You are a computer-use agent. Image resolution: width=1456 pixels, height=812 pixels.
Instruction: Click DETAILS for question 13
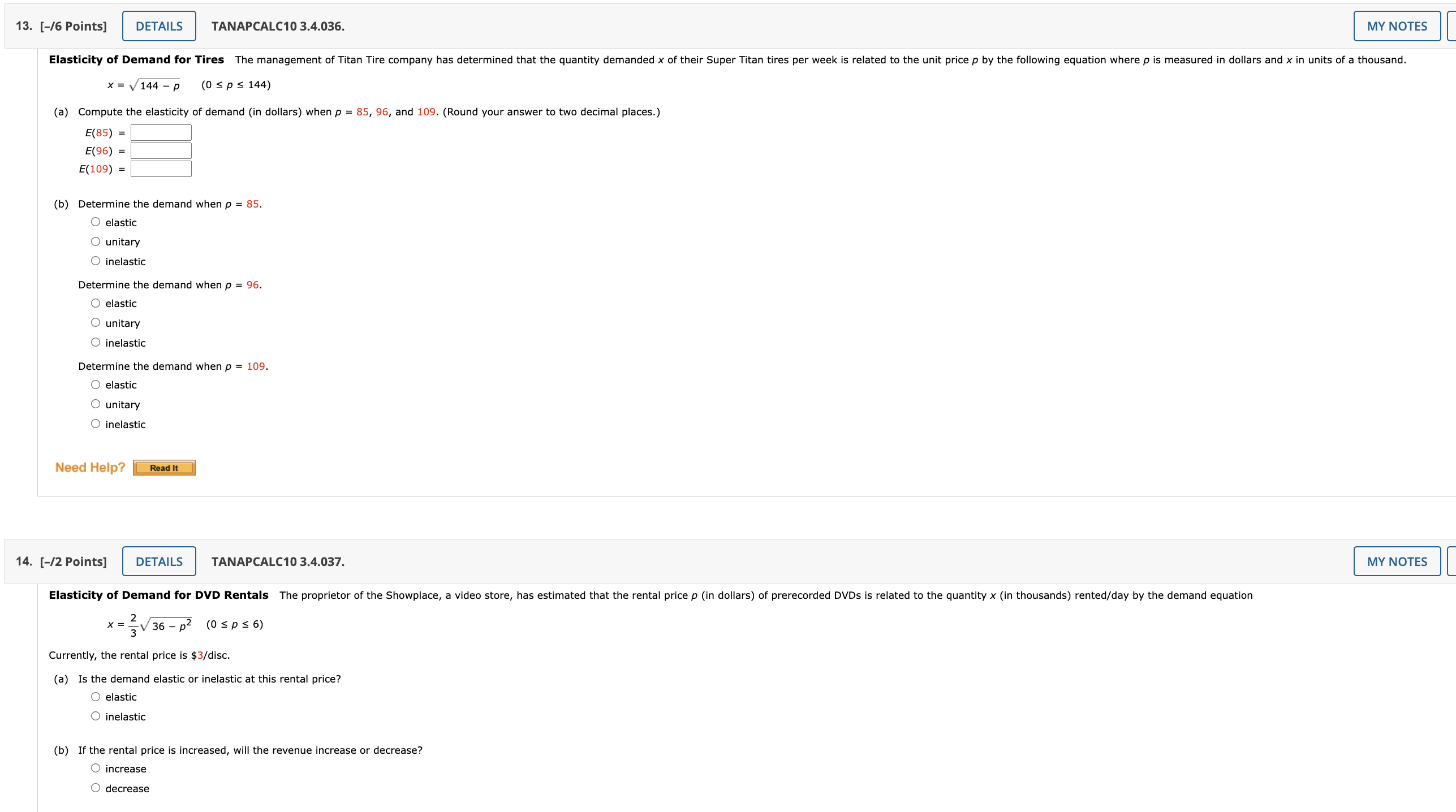point(158,25)
